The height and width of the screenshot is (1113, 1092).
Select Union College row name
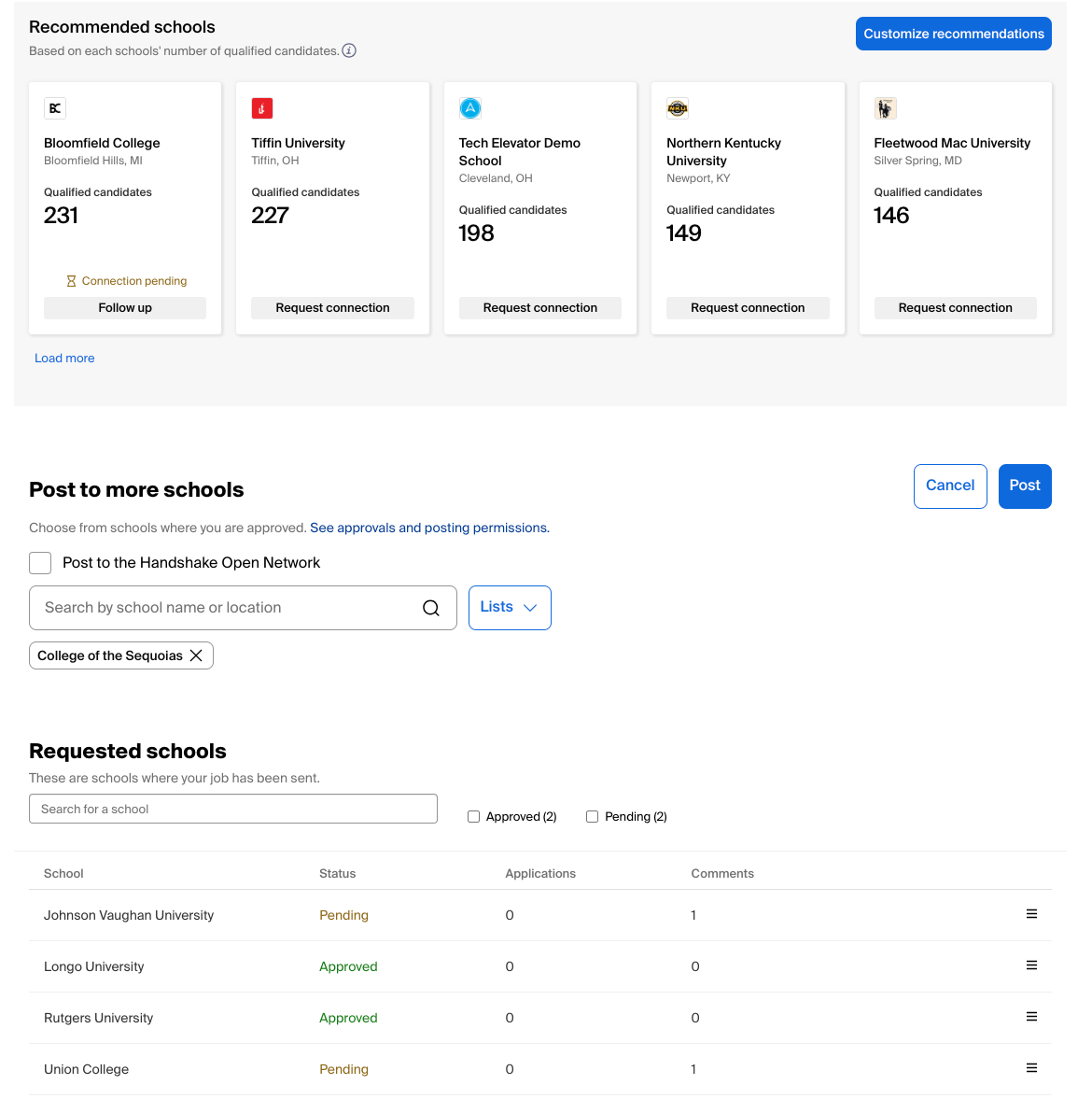coord(87,1069)
